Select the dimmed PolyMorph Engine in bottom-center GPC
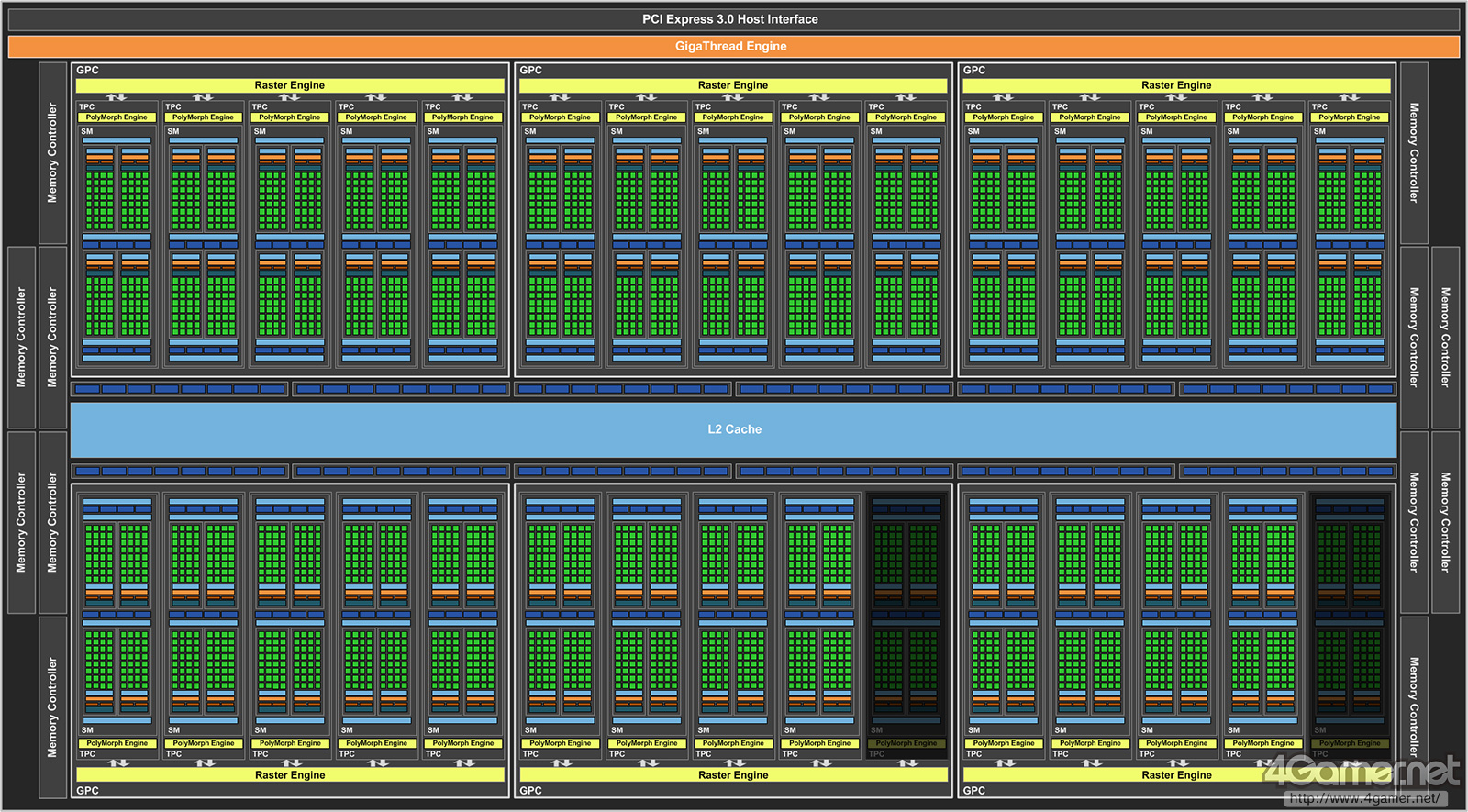 pos(906,743)
